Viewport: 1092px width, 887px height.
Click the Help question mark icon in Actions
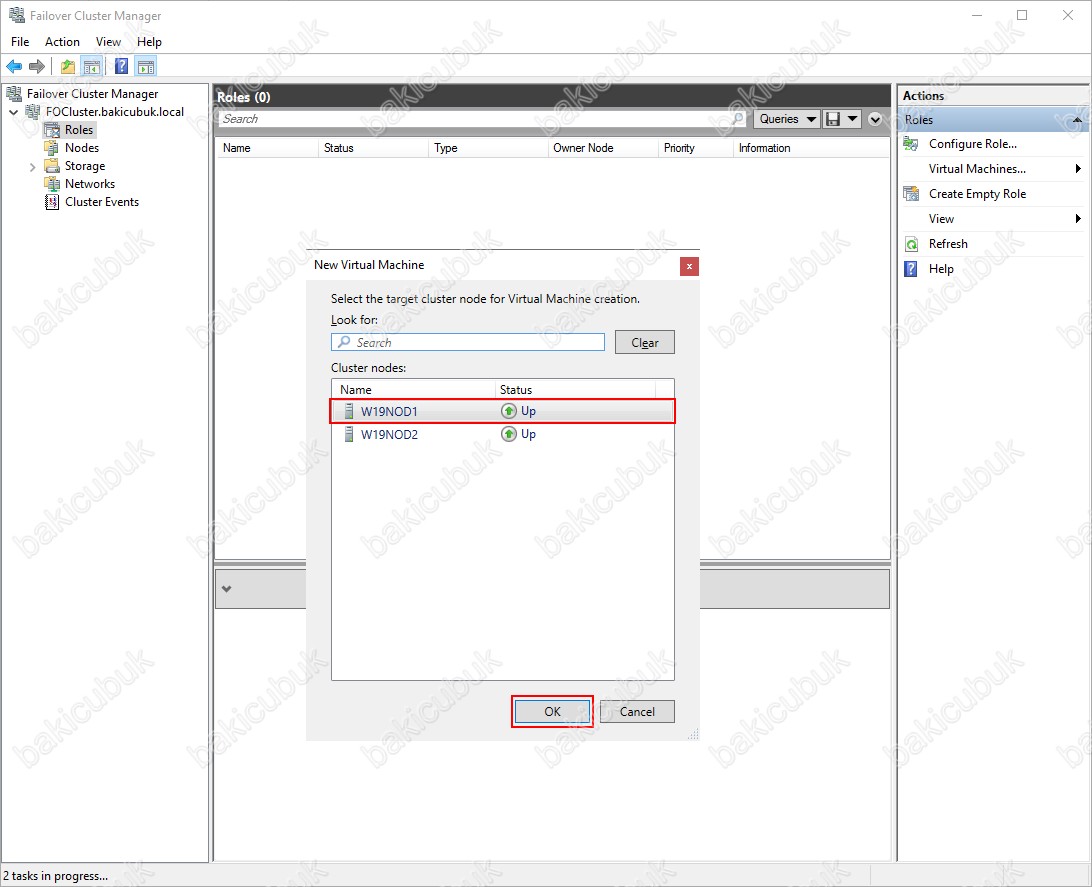(x=911, y=269)
